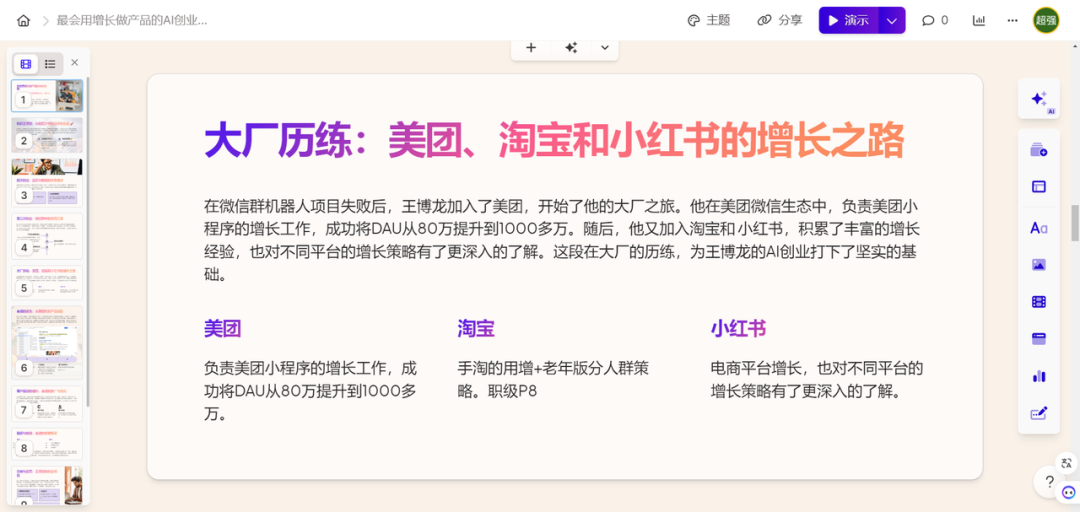The width and height of the screenshot is (1080, 512).
Task: Select slide thumbnail 8
Action: coord(48,443)
